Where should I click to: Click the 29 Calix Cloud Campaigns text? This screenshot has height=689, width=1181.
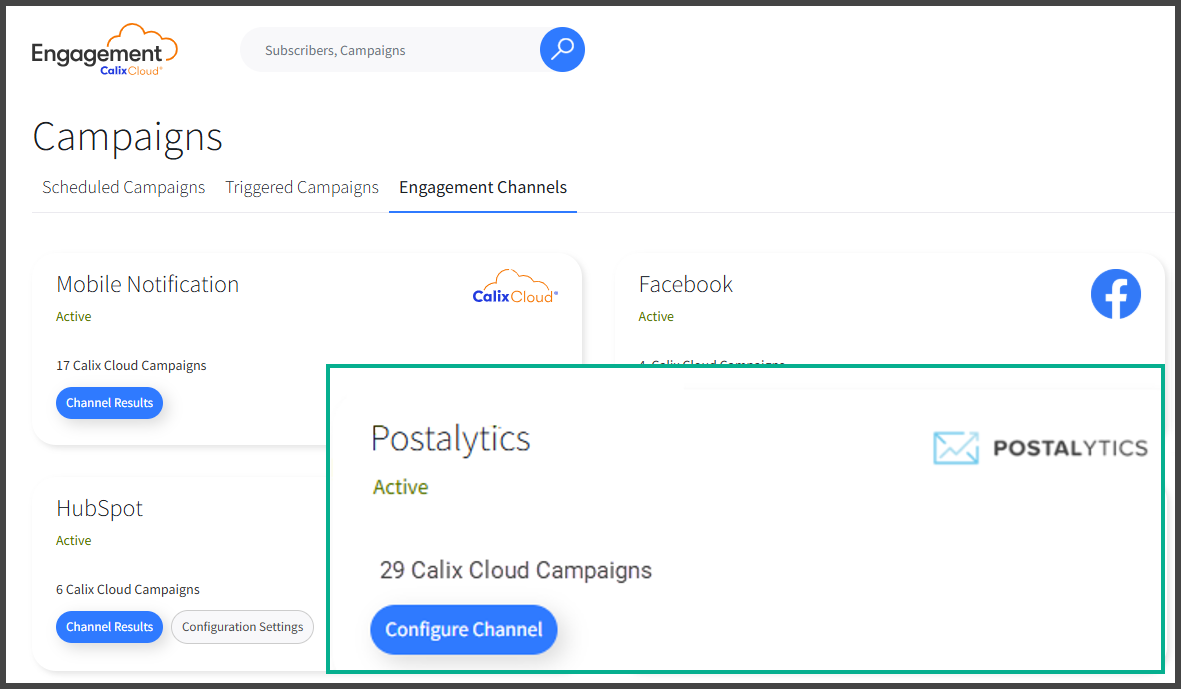coord(515,570)
